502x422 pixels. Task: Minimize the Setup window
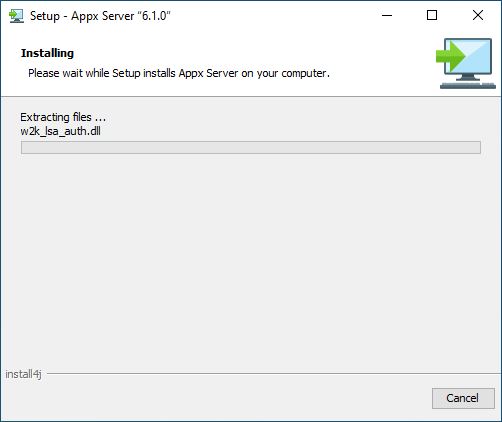[387, 15]
